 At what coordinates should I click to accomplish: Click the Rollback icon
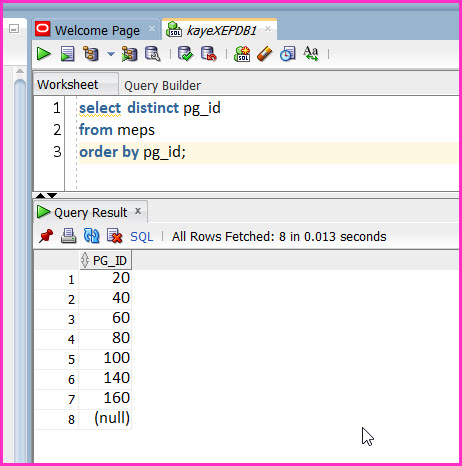pos(209,54)
